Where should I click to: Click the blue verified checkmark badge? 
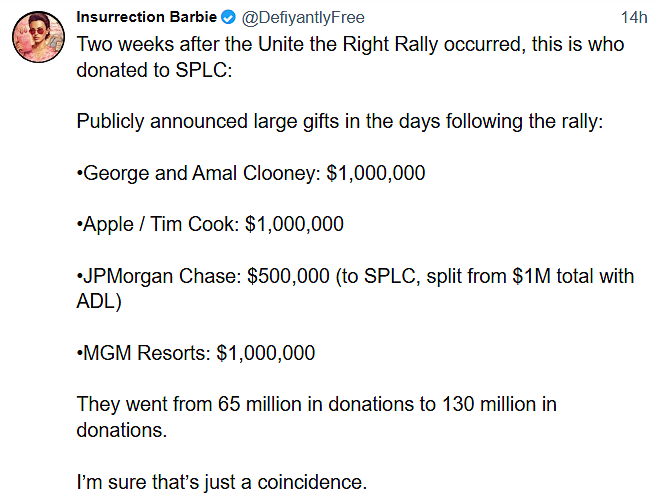coord(229,17)
